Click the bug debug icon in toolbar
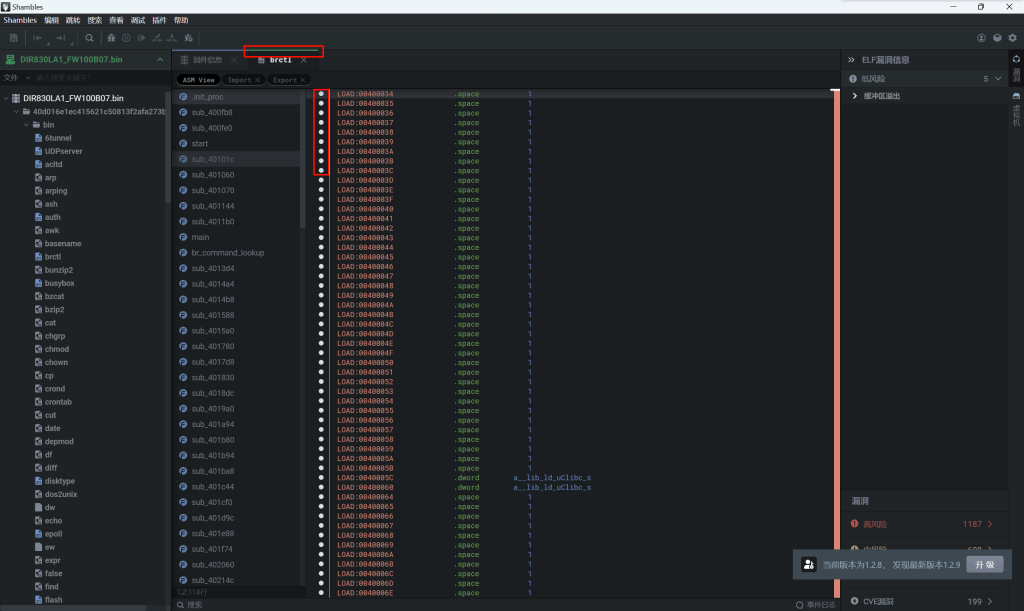 tap(111, 38)
